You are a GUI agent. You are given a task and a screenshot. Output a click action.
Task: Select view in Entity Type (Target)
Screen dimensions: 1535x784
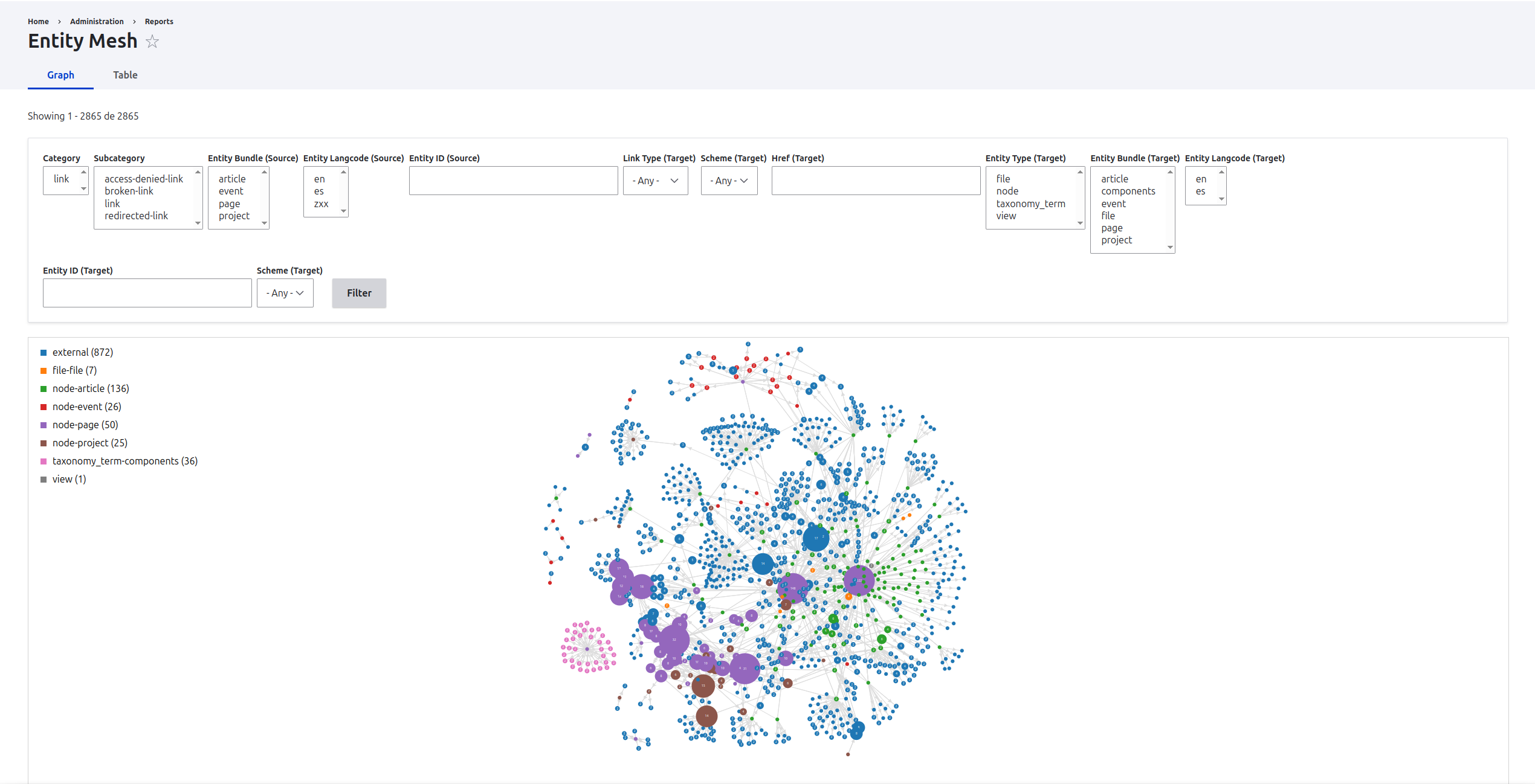point(1006,216)
